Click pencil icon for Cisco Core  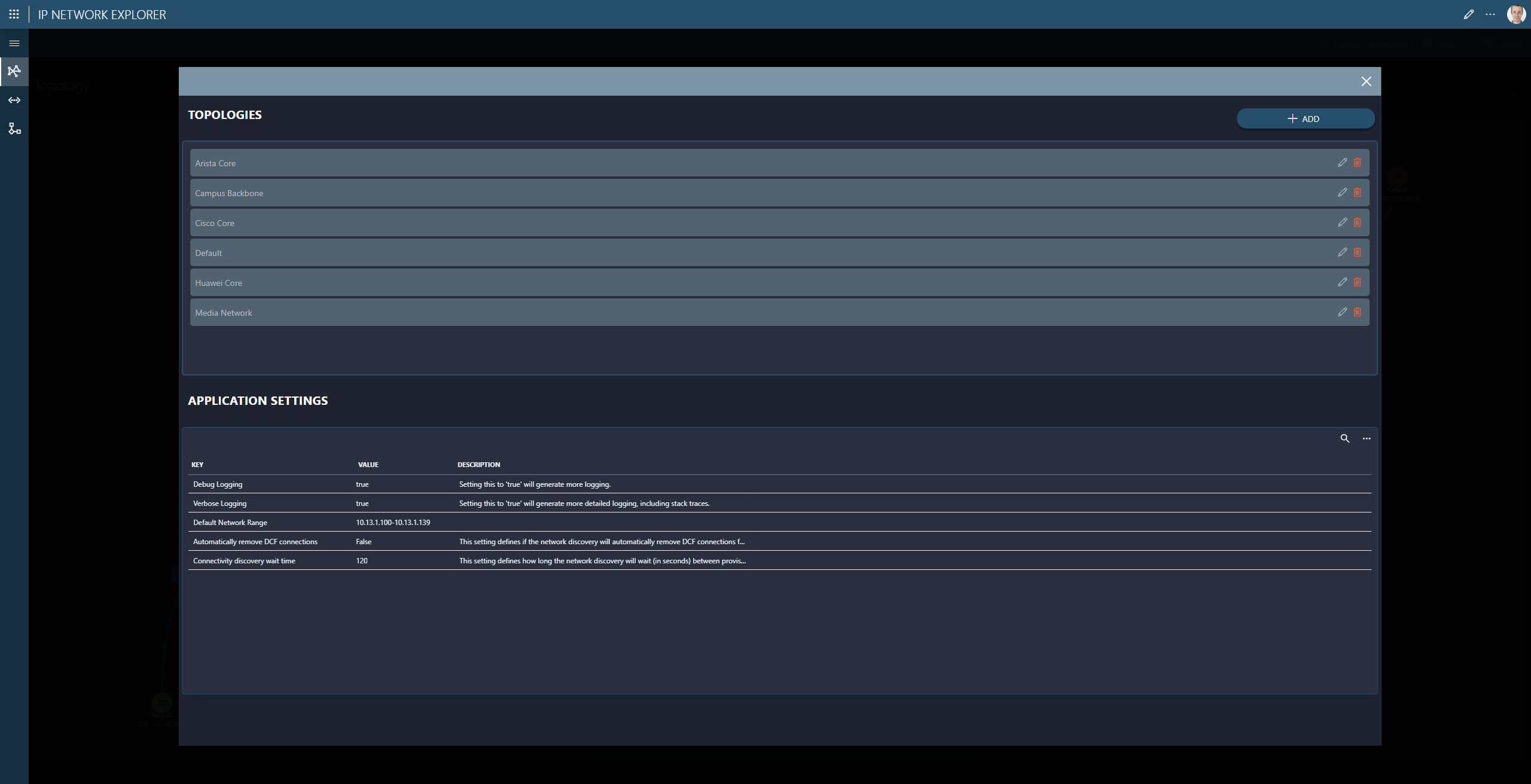[x=1342, y=222]
